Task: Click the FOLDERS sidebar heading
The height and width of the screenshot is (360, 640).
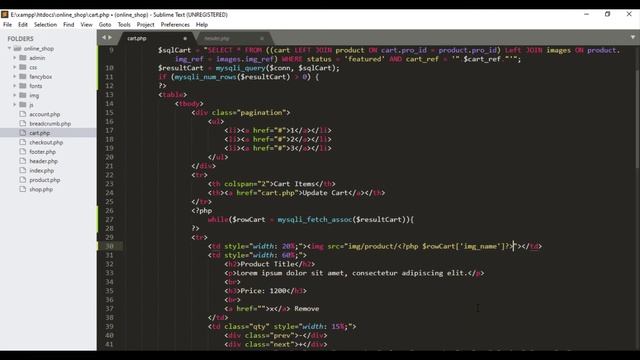Action: coord(20,39)
